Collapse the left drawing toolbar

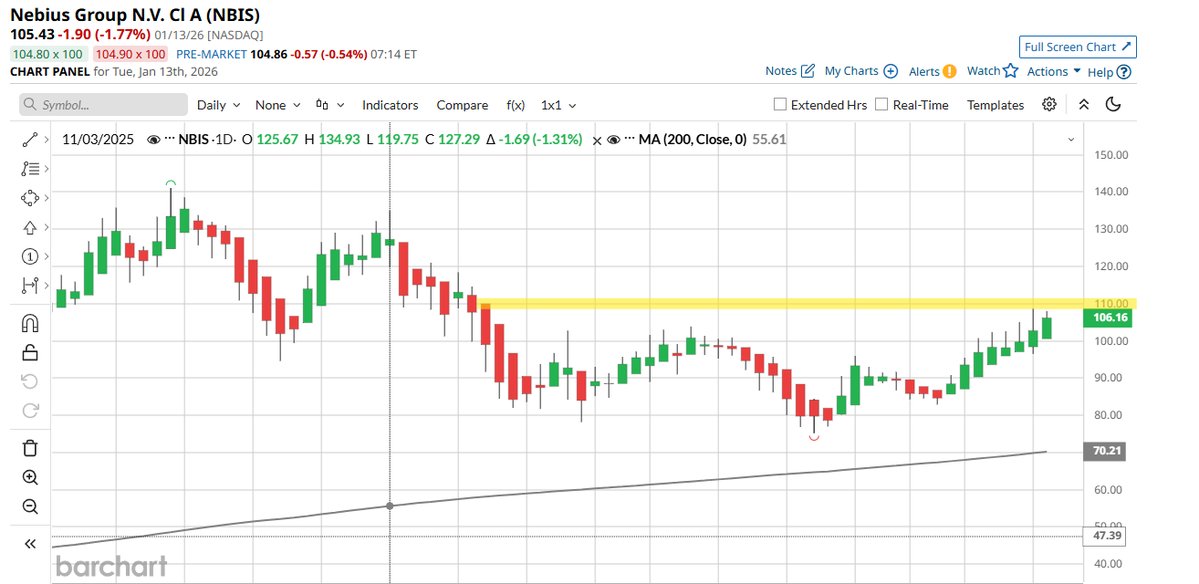[x=30, y=543]
